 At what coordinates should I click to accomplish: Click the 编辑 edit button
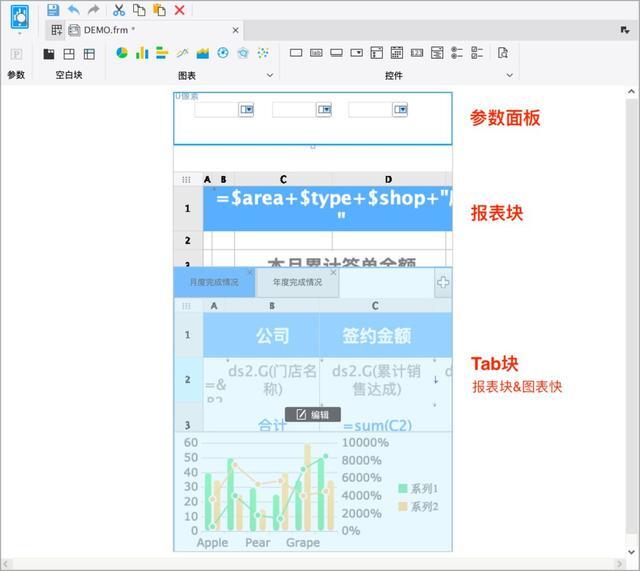(313, 414)
